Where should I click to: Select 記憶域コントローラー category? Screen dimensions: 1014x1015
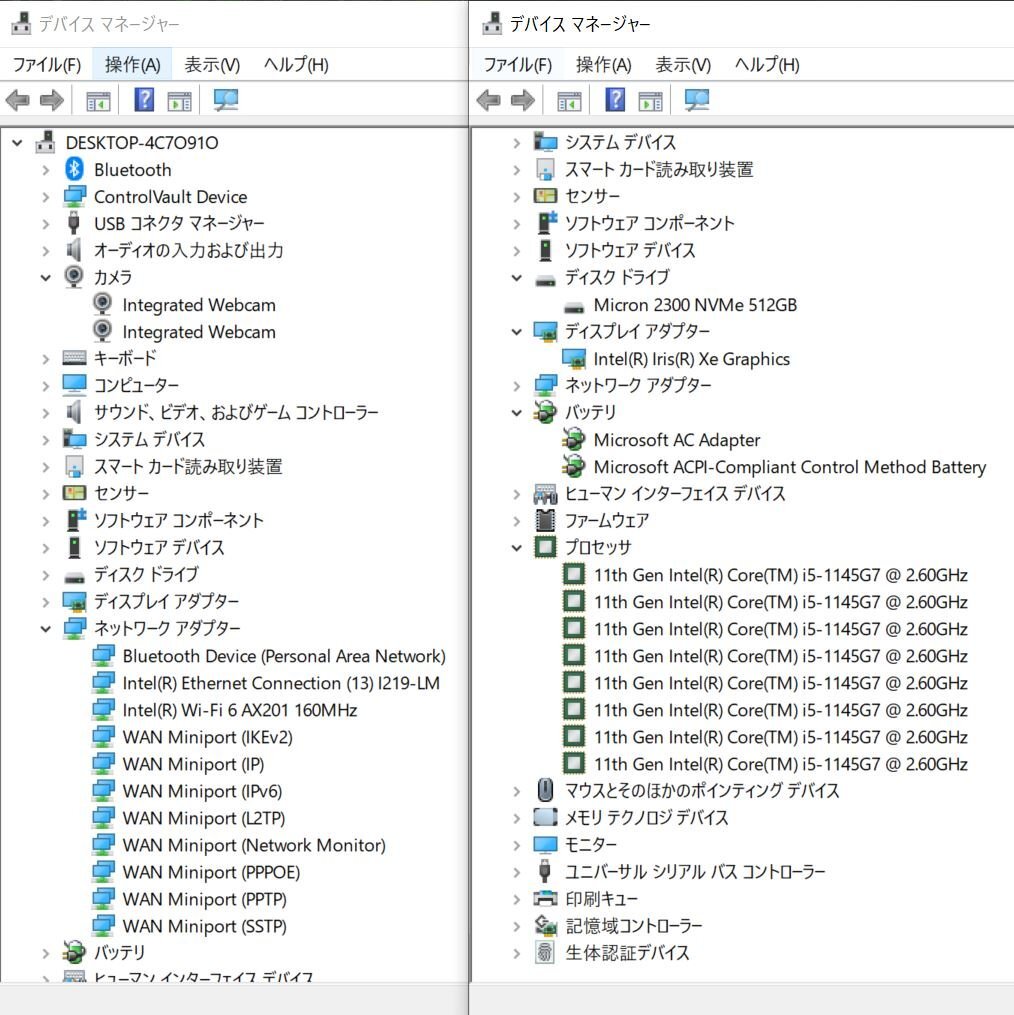[633, 926]
